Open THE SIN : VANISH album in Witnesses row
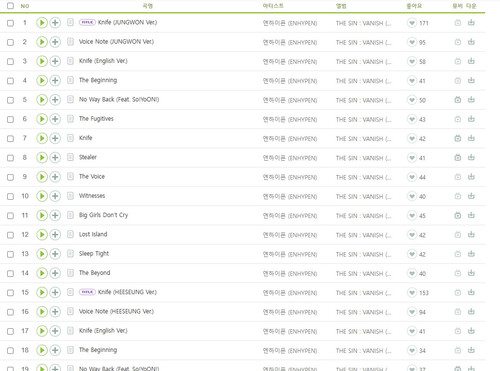Image resolution: width=500 pixels, height=371 pixels. pyautogui.click(x=363, y=197)
